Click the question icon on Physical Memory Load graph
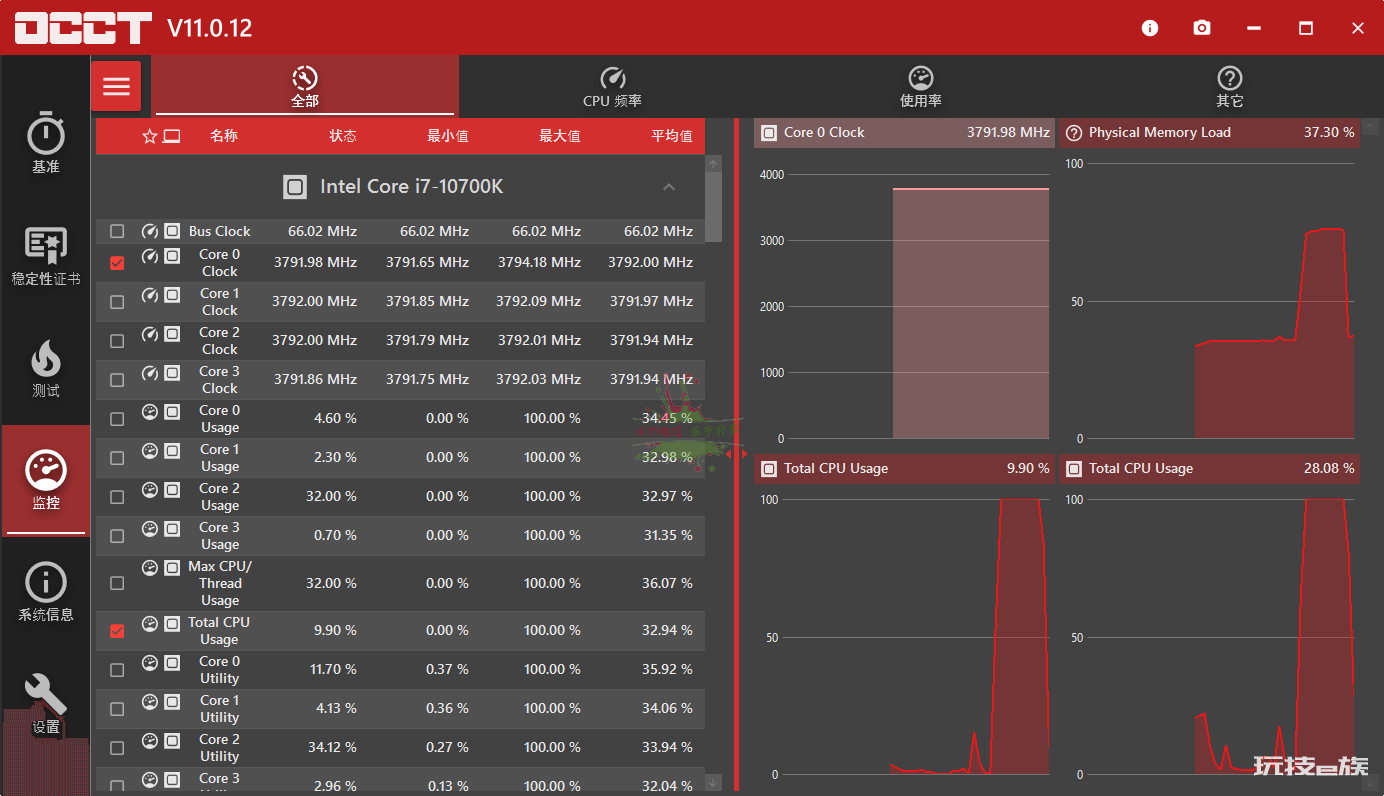 coord(1074,132)
